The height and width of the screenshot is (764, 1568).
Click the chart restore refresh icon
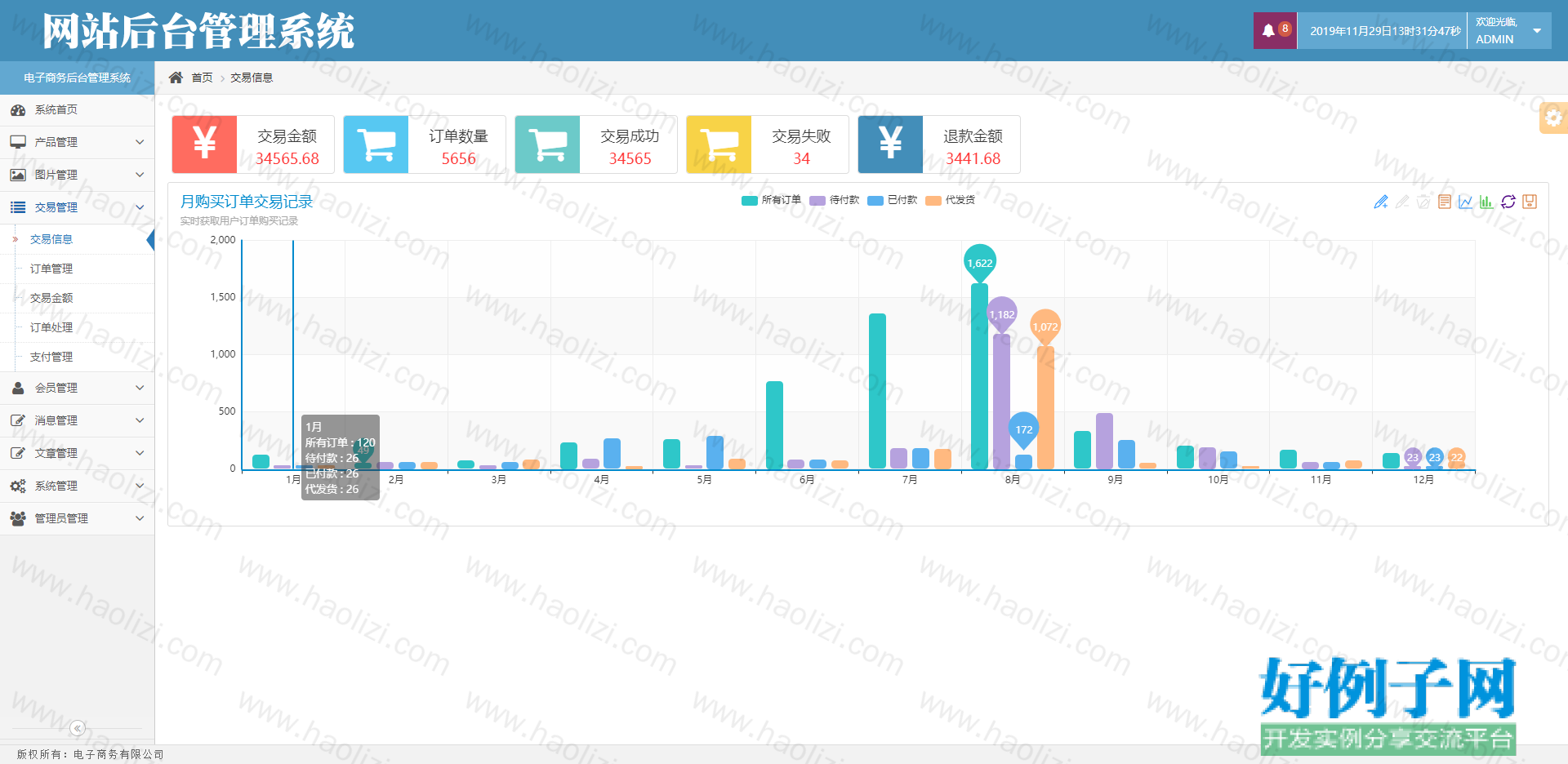(x=1508, y=202)
